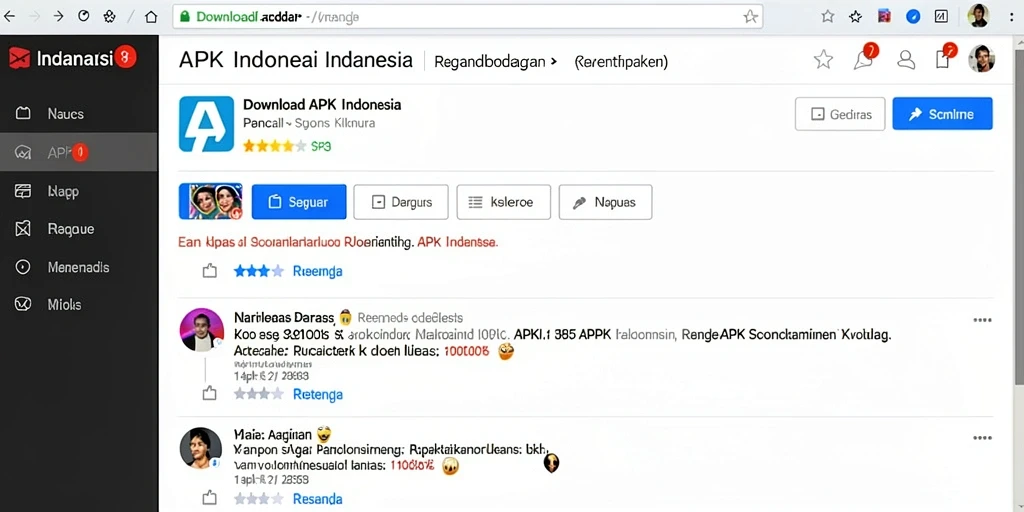Click the Dargurs button
The image size is (1024, 512).
coord(401,202)
